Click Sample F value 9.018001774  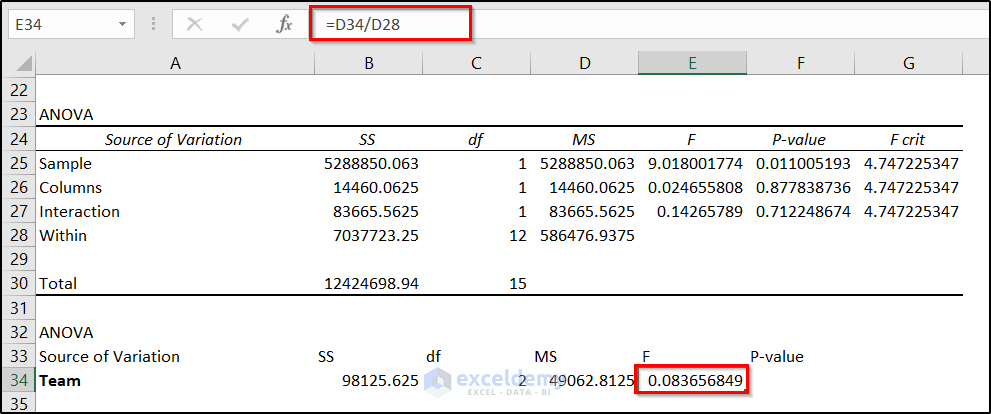tap(693, 163)
